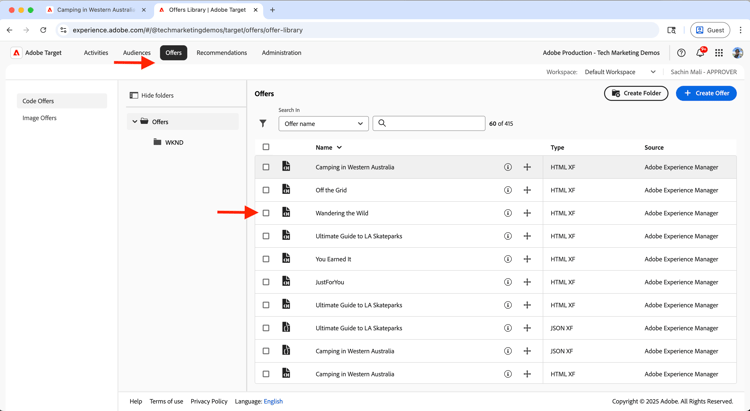Screen dimensions: 750x411
Task: Click the Create Offer button
Action: 706,93
